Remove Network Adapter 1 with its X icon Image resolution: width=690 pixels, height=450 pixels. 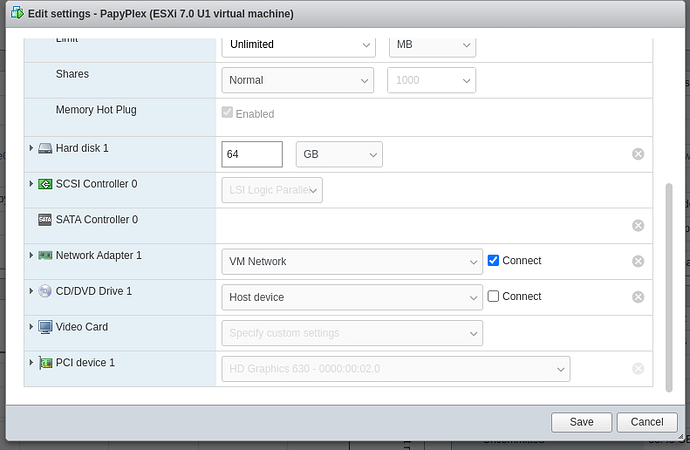(638, 261)
